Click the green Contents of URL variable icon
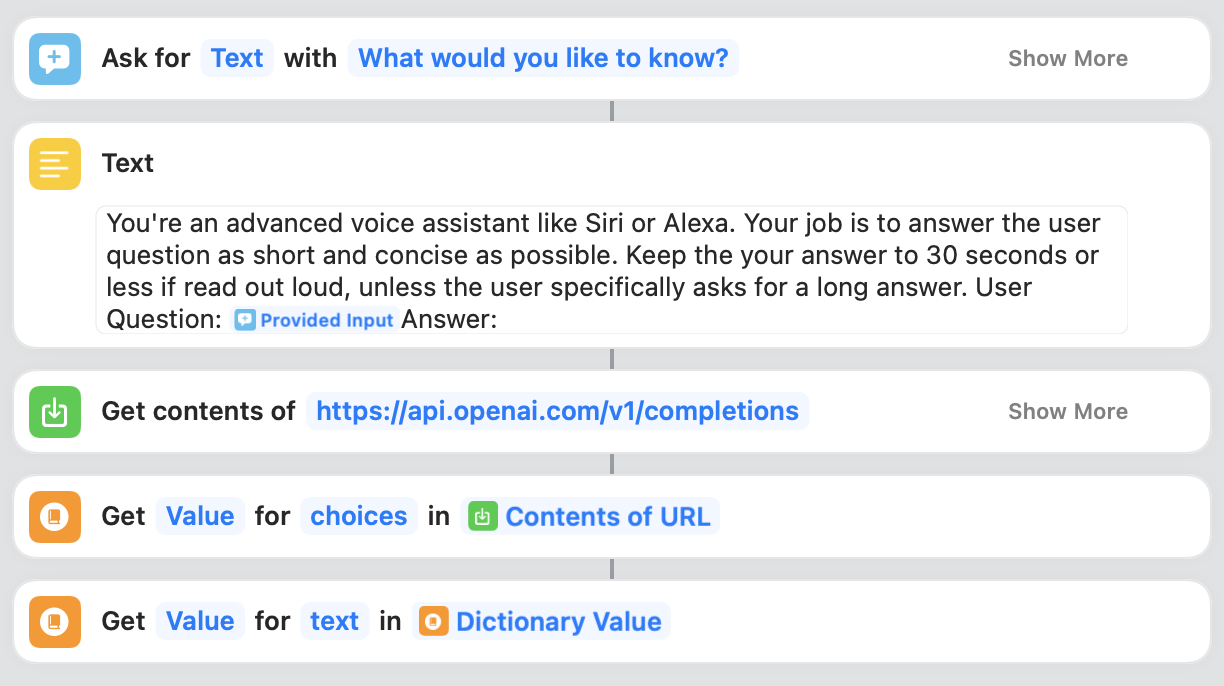This screenshot has height=686, width=1224. (x=483, y=517)
